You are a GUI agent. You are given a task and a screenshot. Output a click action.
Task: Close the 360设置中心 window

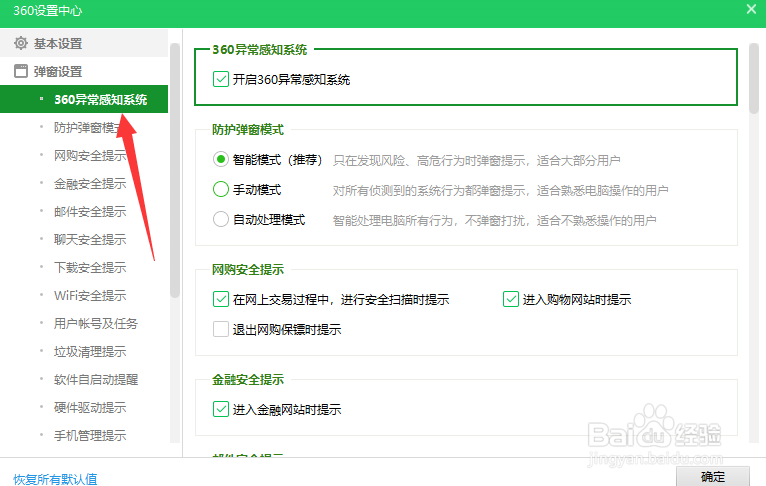751,9
